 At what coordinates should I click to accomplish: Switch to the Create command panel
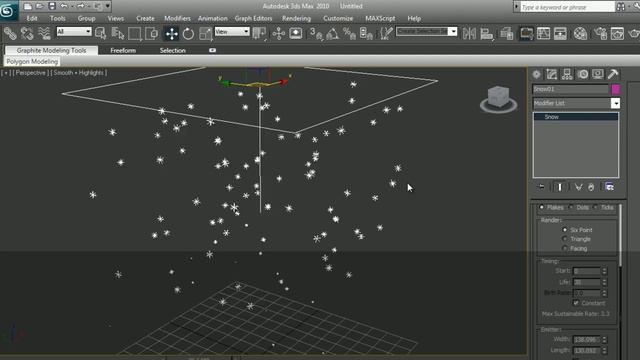pyautogui.click(x=536, y=74)
